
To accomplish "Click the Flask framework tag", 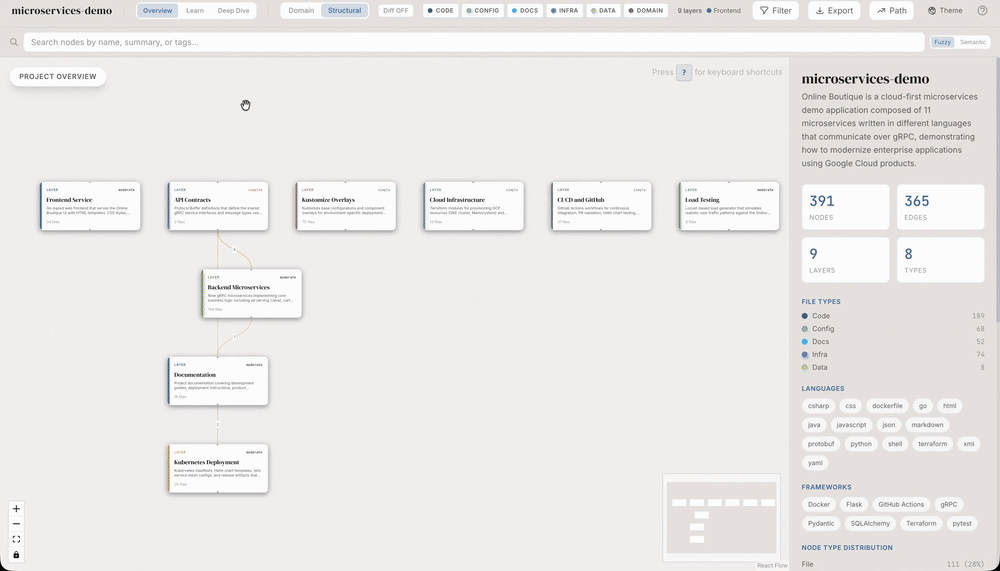I will [854, 505].
